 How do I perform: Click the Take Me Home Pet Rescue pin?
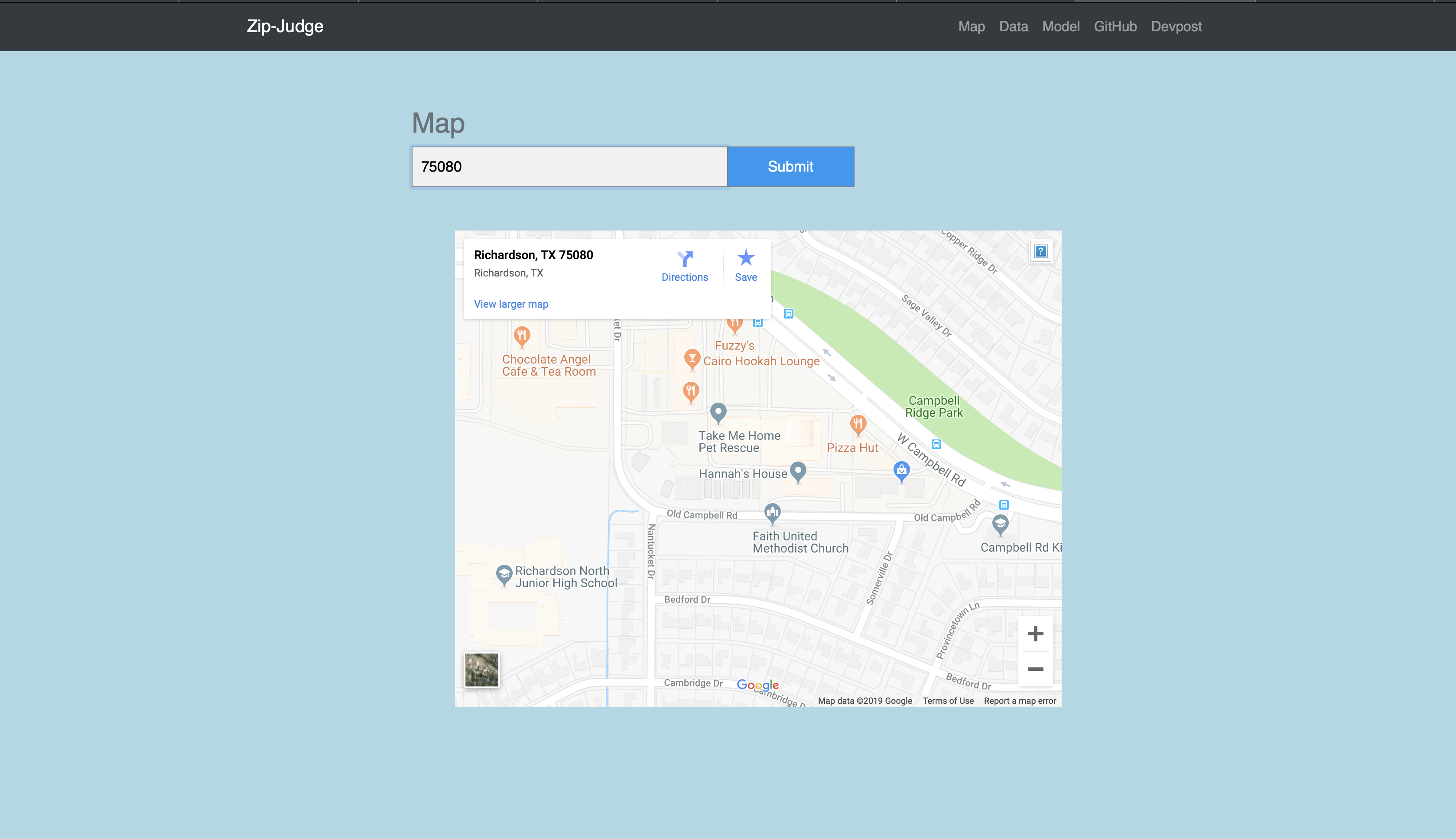pyautogui.click(x=718, y=411)
